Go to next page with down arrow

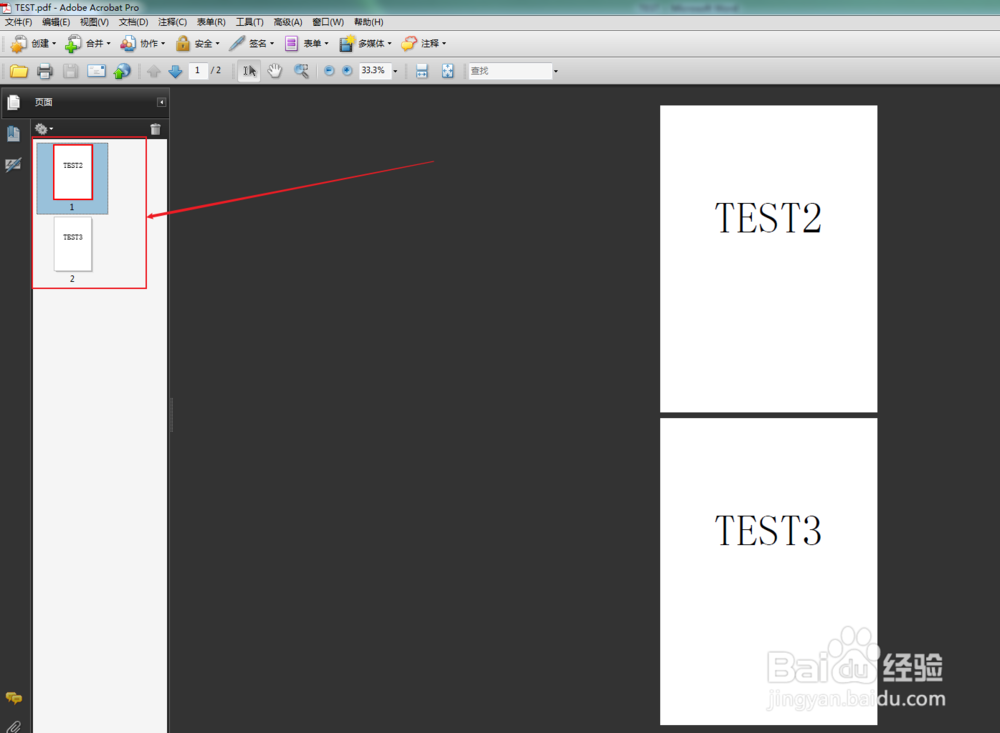[x=175, y=71]
